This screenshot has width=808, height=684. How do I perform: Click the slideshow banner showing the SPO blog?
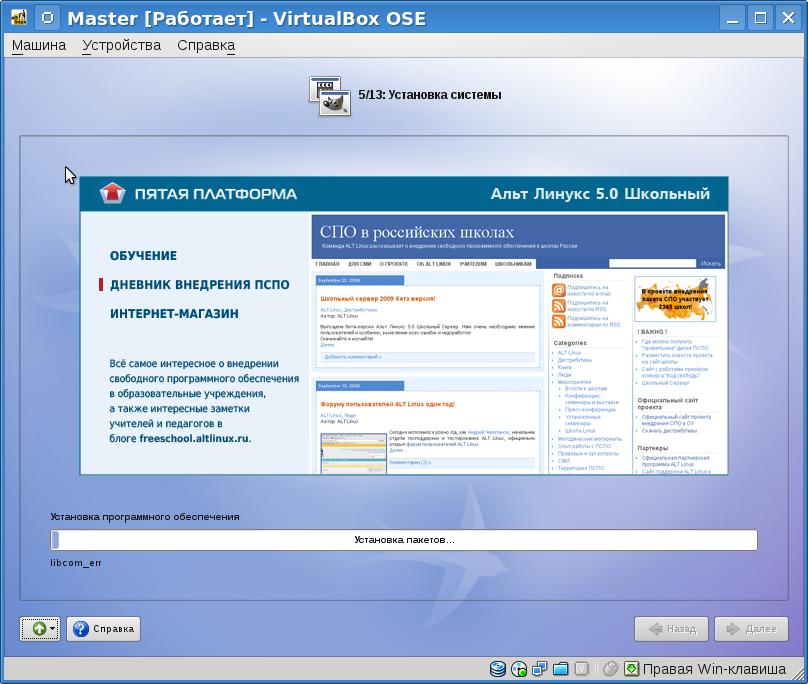pos(404,326)
